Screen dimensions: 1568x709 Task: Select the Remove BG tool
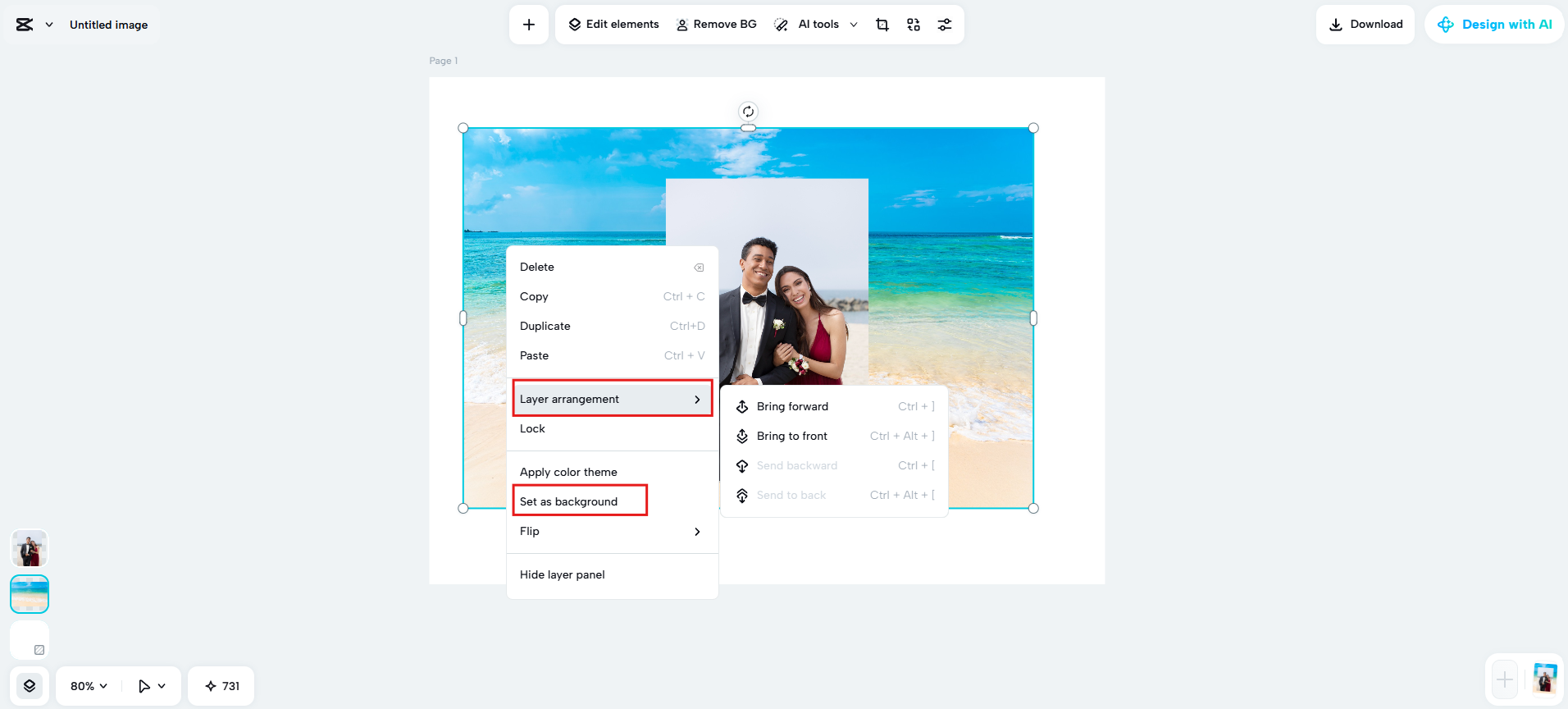pos(717,25)
